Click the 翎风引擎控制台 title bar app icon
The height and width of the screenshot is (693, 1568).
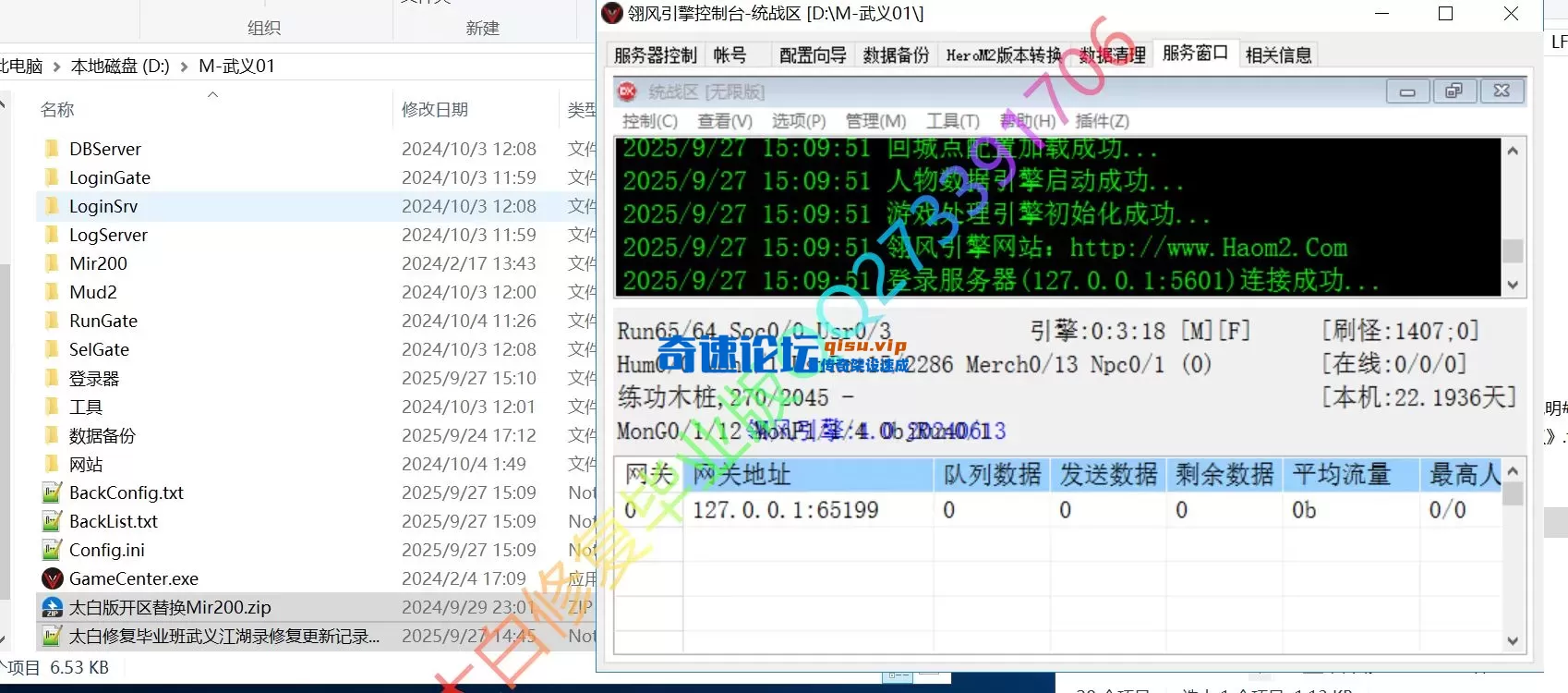tap(611, 13)
